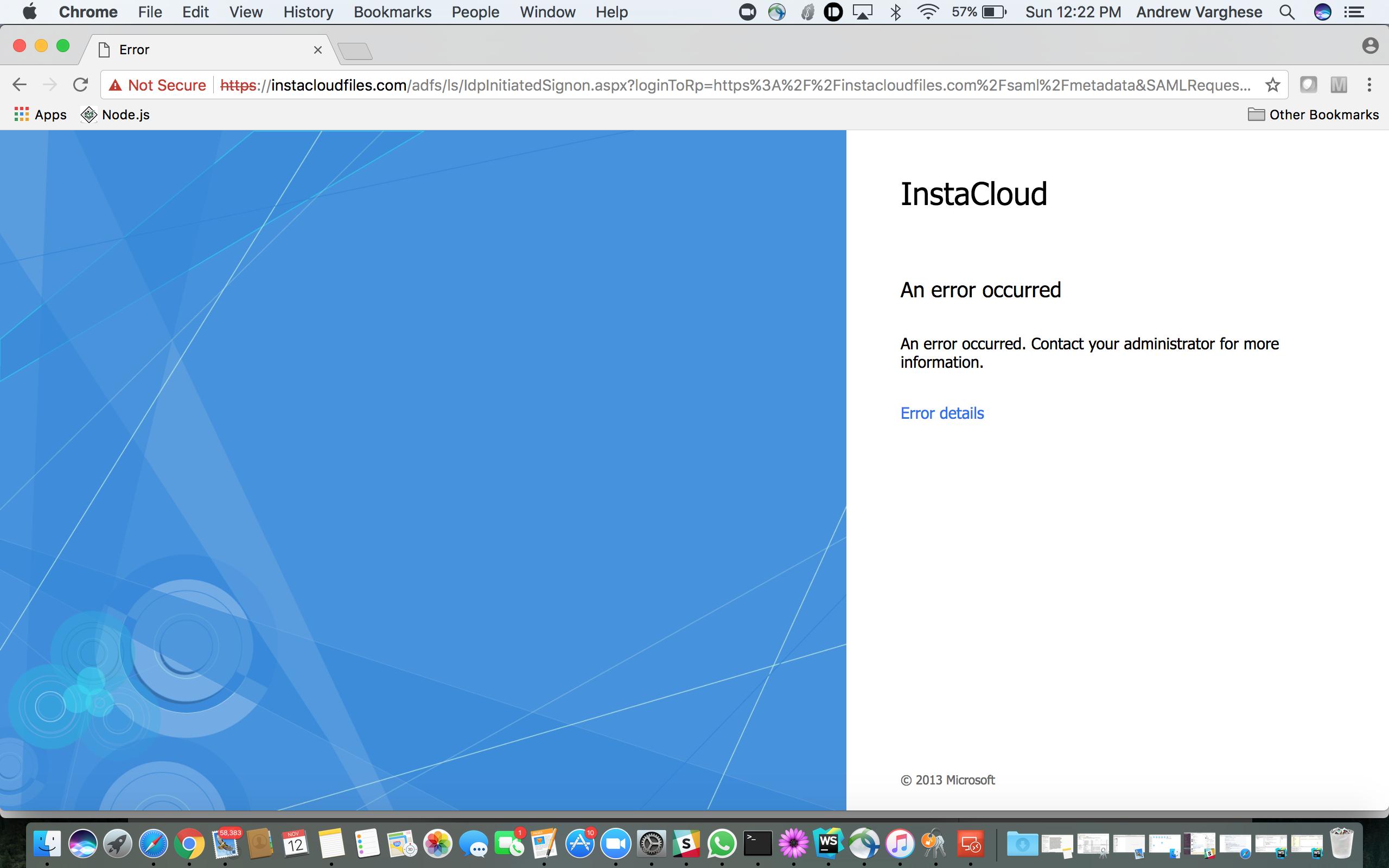1389x868 pixels.
Task: Open the Window menu
Action: point(547,12)
